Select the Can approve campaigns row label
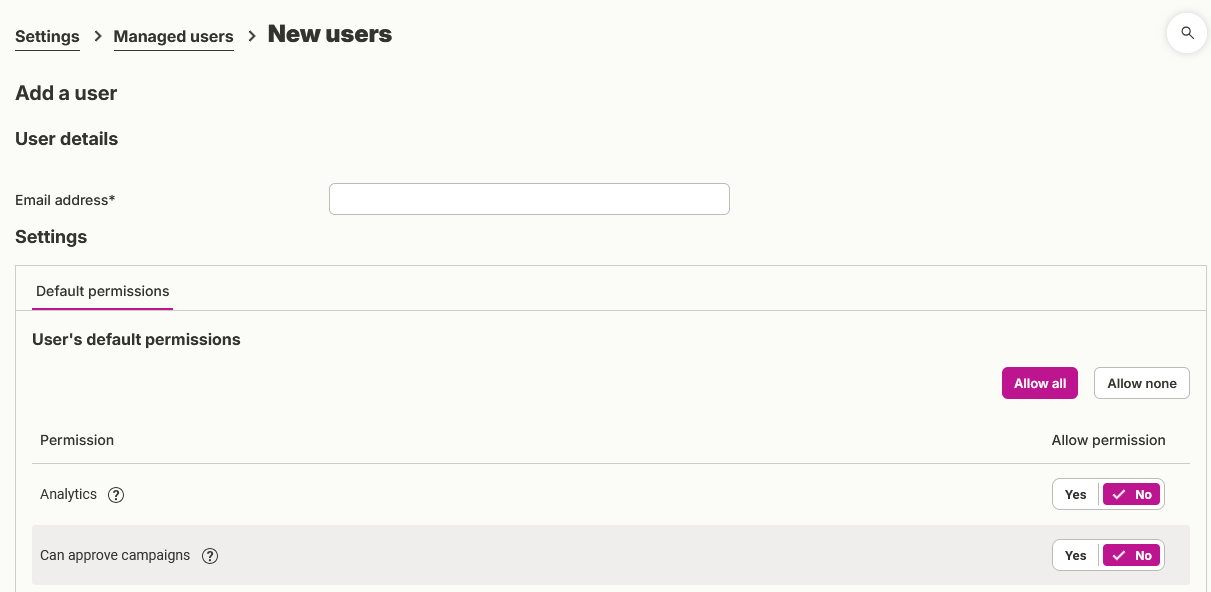1211x592 pixels. (115, 555)
